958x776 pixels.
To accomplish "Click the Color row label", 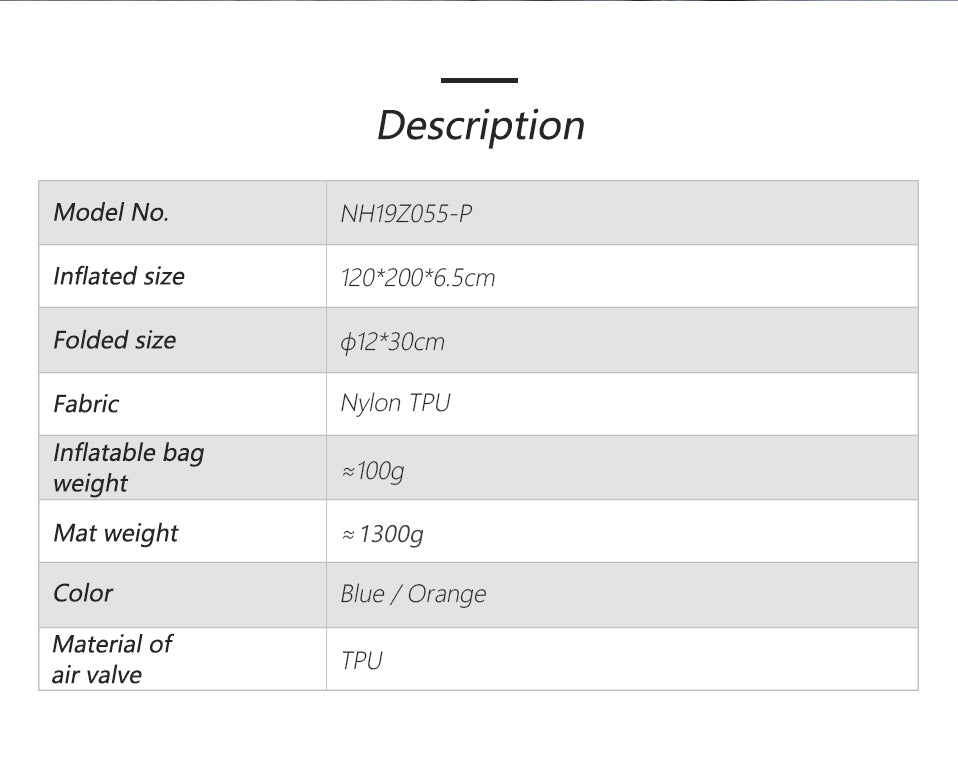I will click(x=83, y=593).
